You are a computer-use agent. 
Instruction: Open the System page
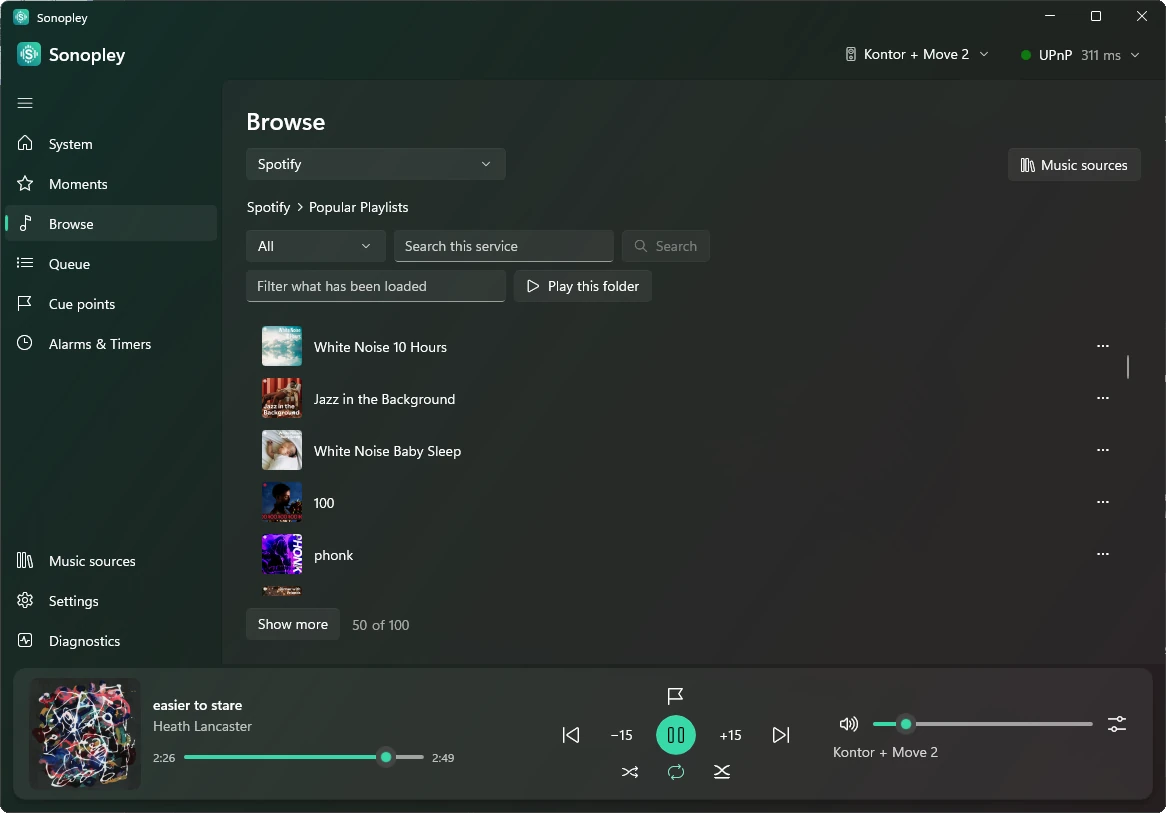click(x=111, y=144)
